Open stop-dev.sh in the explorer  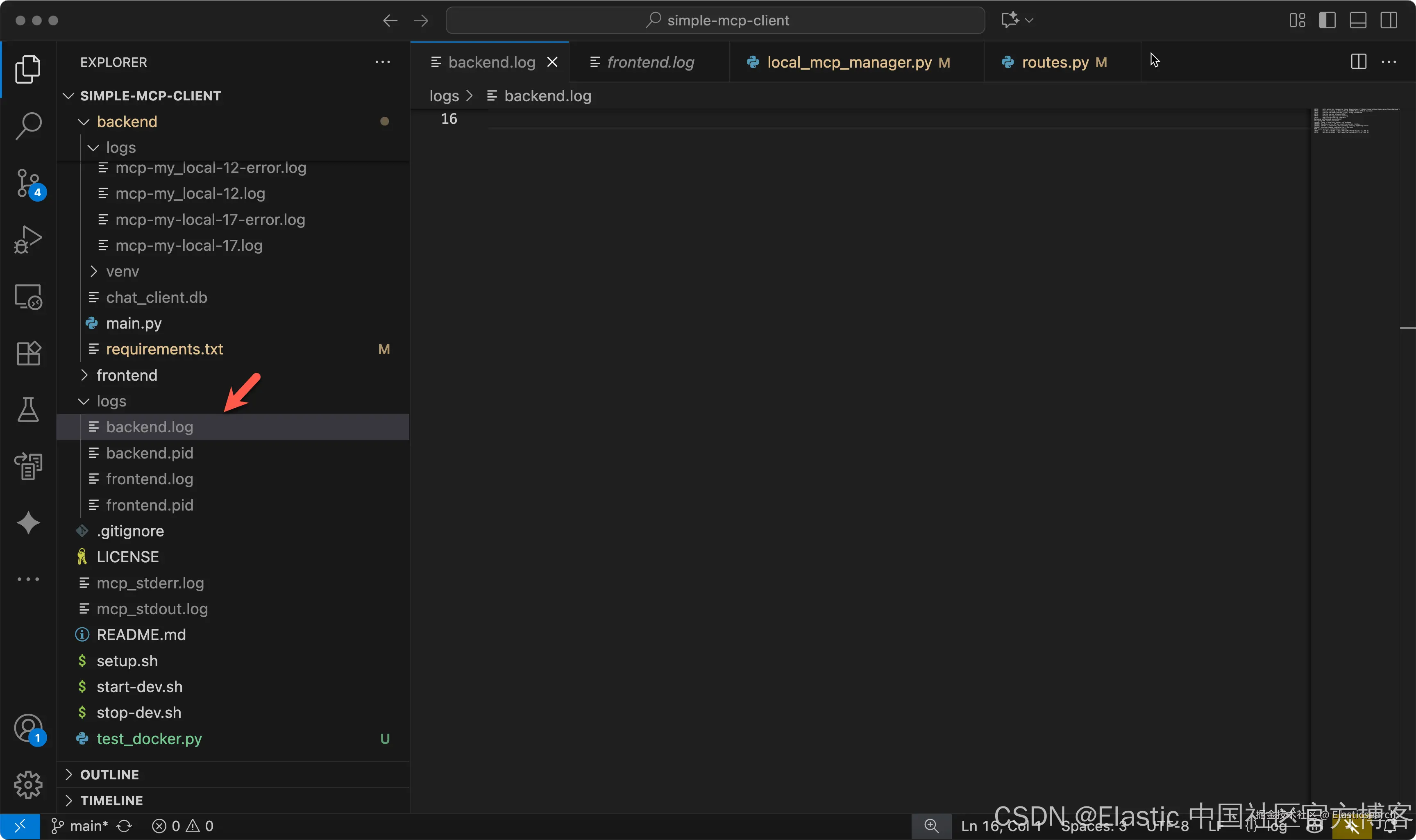138,713
